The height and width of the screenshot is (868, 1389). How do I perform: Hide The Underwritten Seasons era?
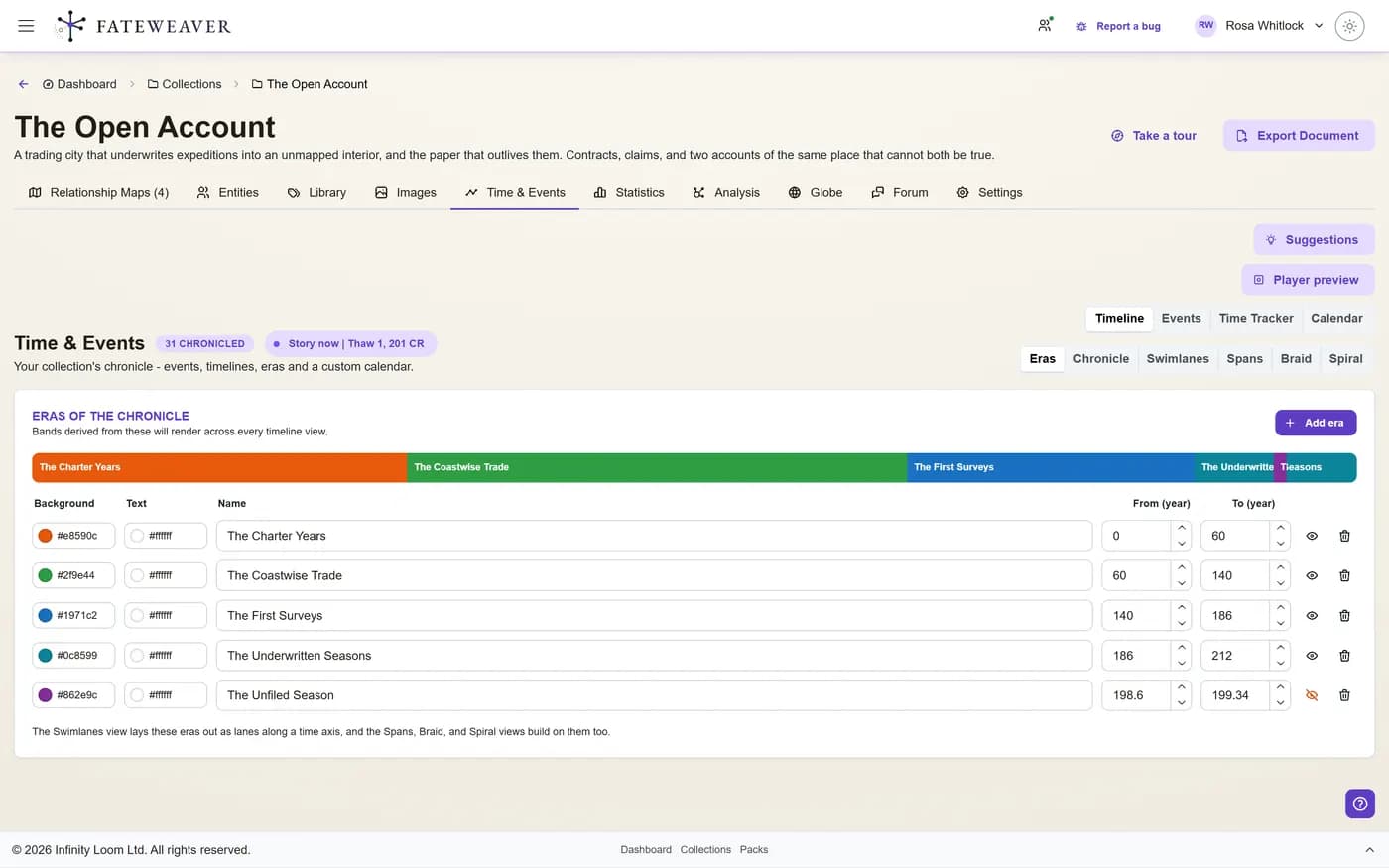coord(1312,656)
